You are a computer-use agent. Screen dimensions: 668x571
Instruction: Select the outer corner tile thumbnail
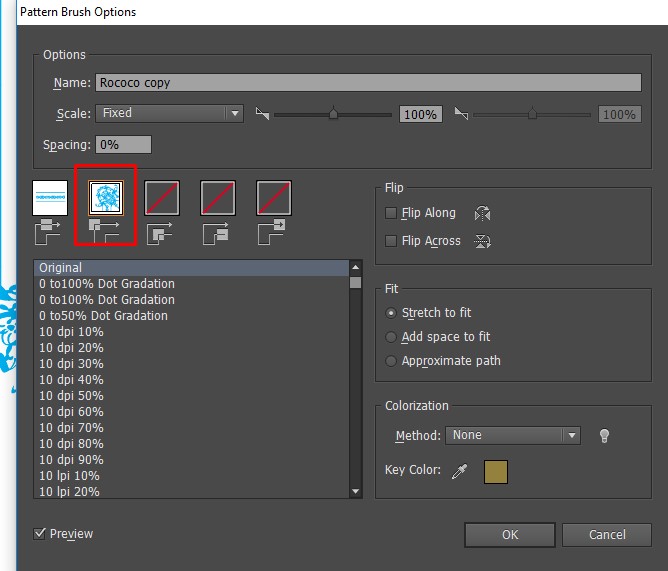click(x=106, y=198)
